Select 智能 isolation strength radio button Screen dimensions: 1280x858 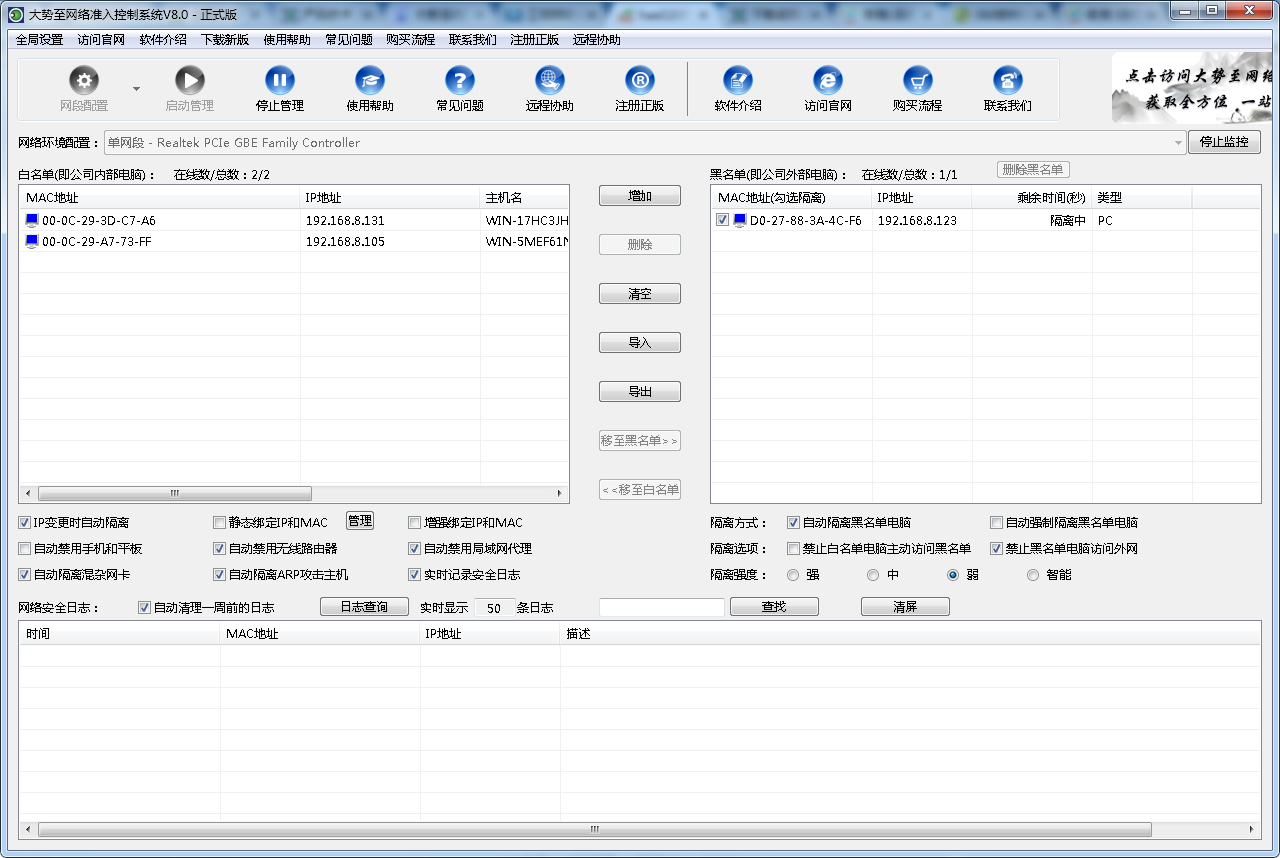[x=1033, y=575]
